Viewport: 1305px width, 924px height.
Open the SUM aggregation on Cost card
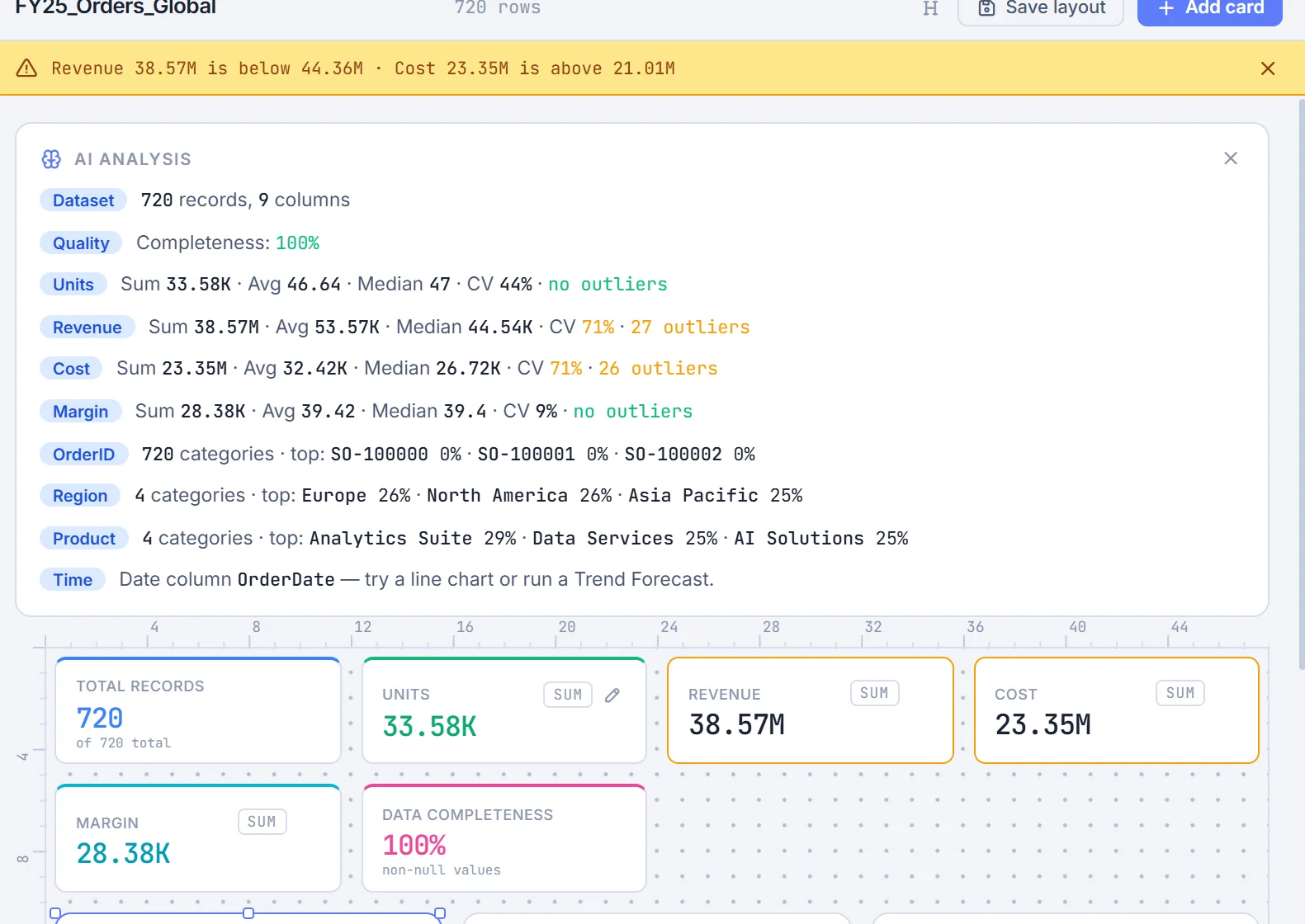[1180, 693]
